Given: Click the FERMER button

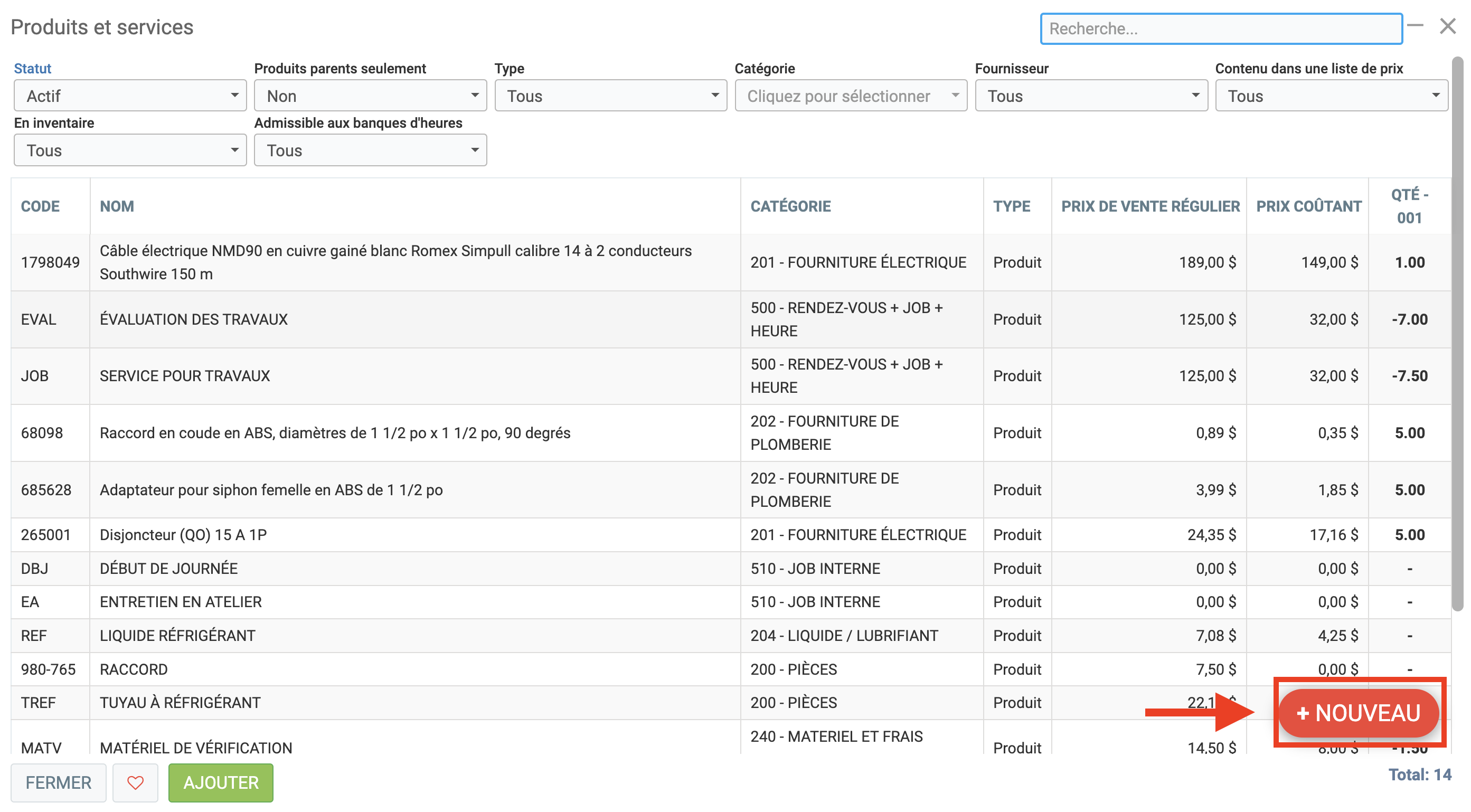Looking at the screenshot, I should 58,782.
